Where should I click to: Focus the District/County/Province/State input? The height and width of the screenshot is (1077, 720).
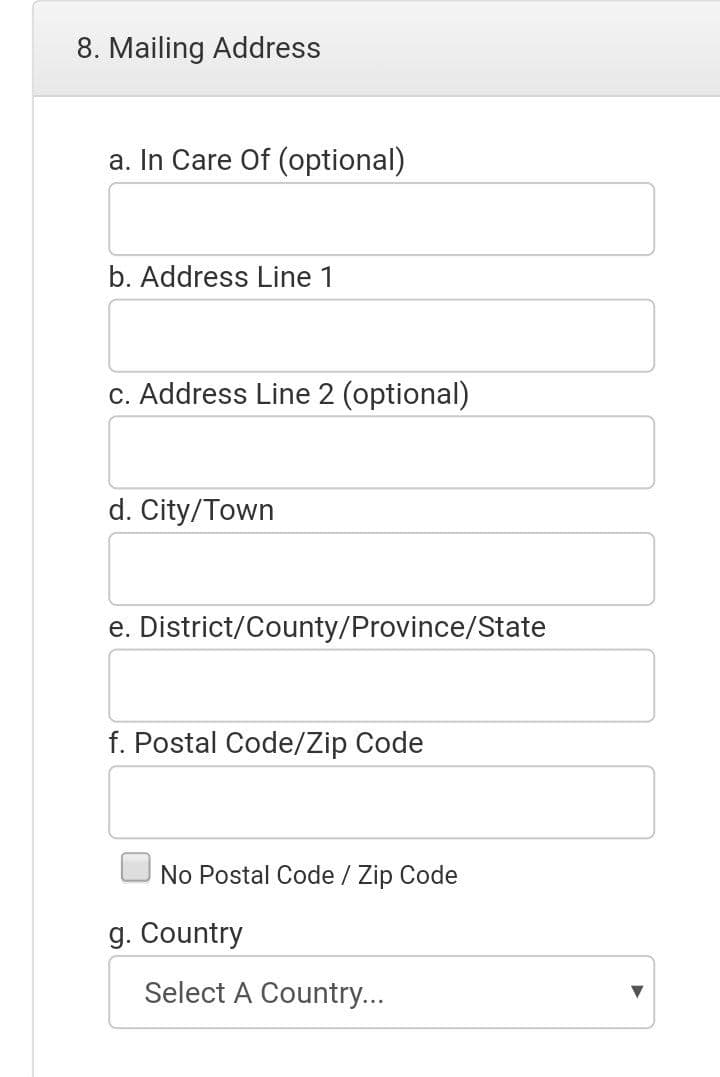tap(381, 685)
